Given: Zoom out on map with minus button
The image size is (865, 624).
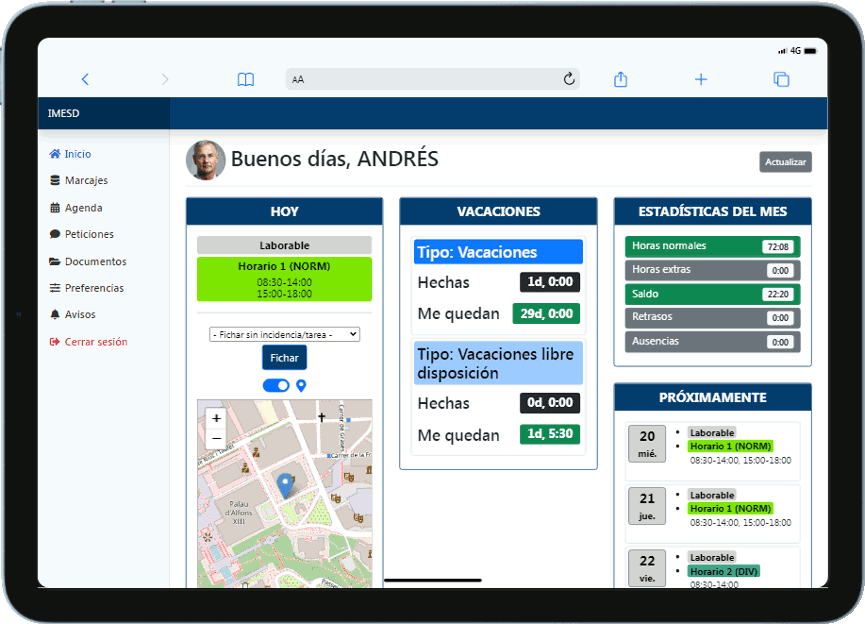Looking at the screenshot, I should click(217, 438).
